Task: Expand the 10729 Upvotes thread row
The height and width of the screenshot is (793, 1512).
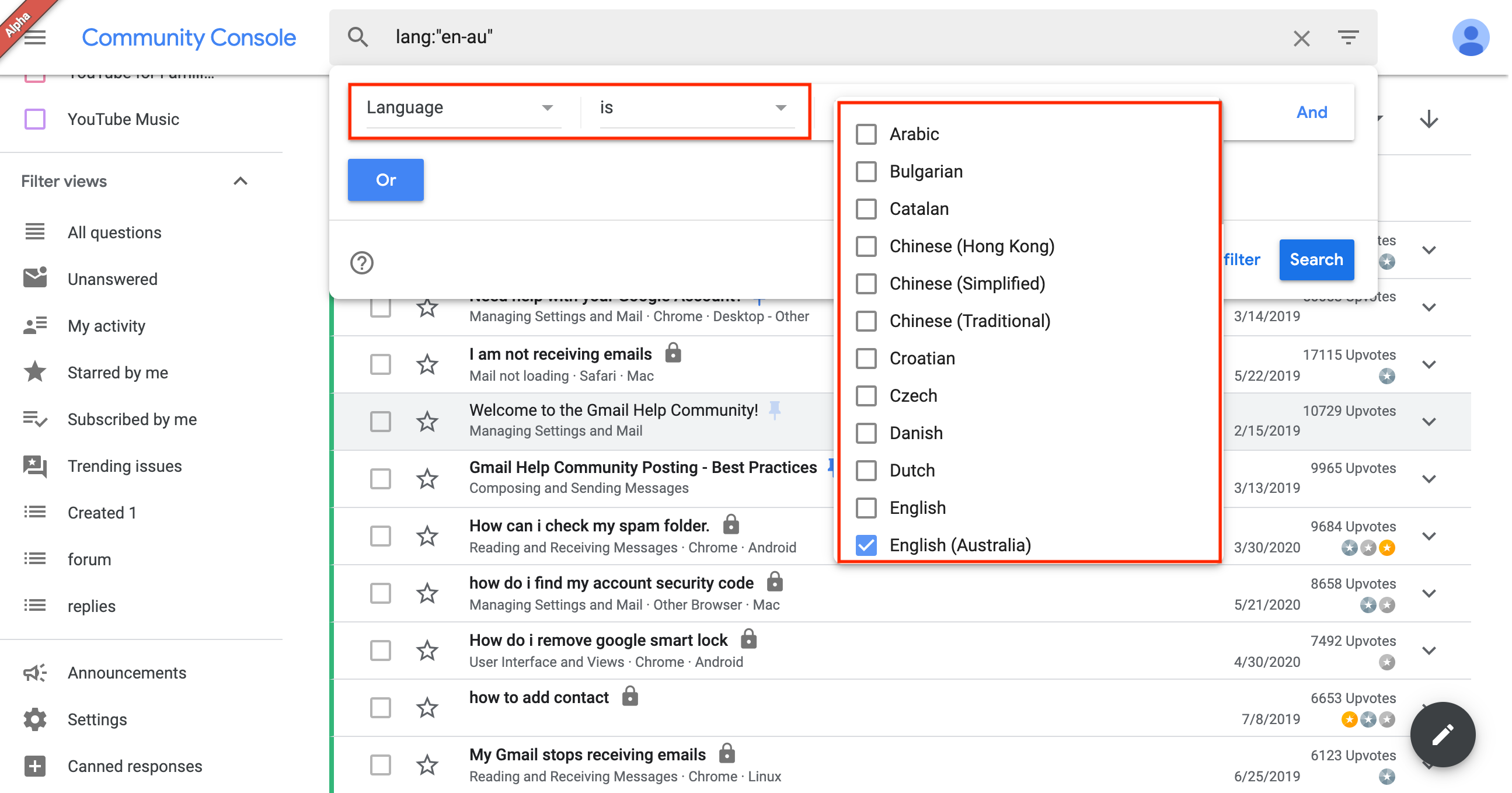Action: [1429, 422]
